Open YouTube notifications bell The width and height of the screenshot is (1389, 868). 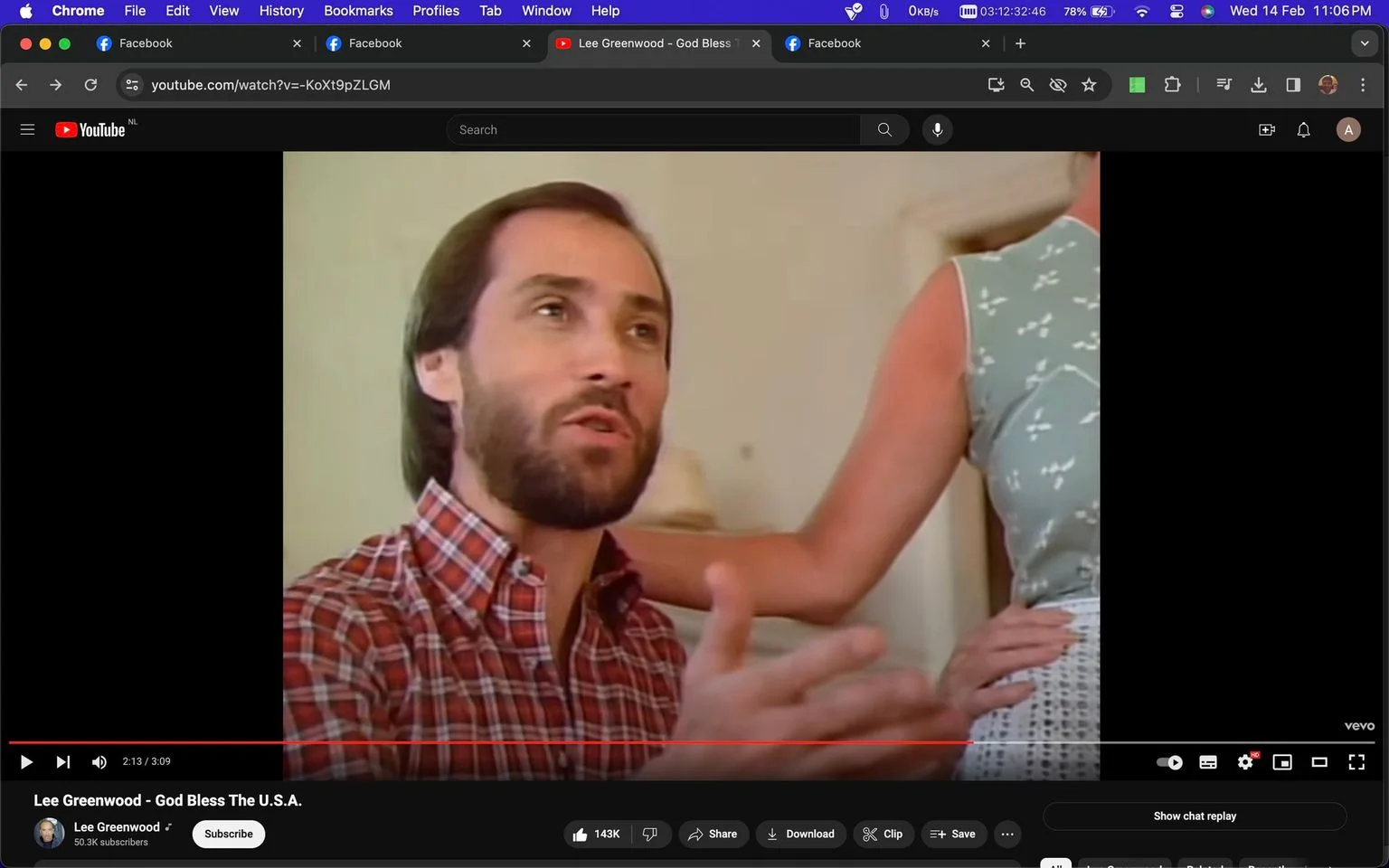[1303, 129]
